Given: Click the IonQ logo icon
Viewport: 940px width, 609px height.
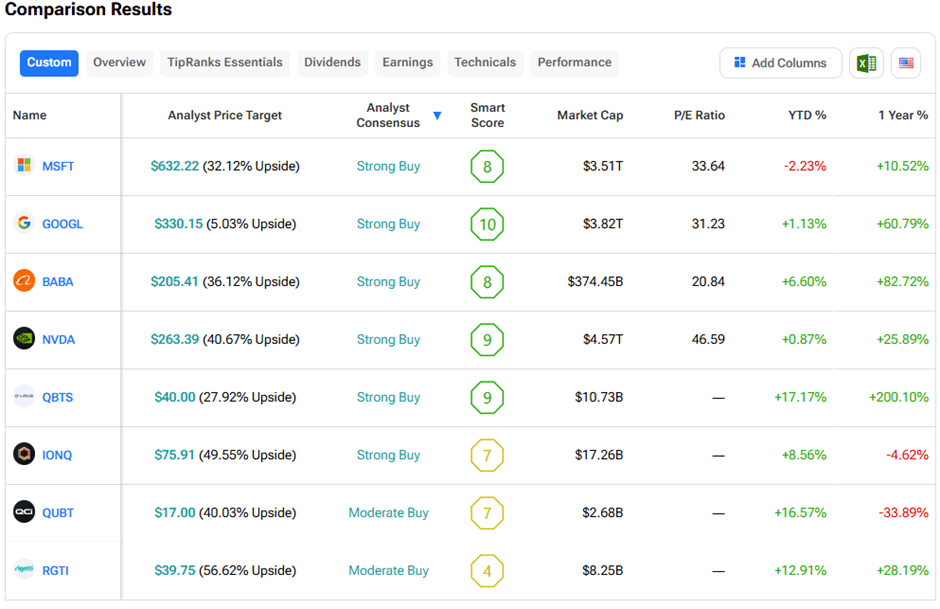Looking at the screenshot, I should click(x=24, y=455).
